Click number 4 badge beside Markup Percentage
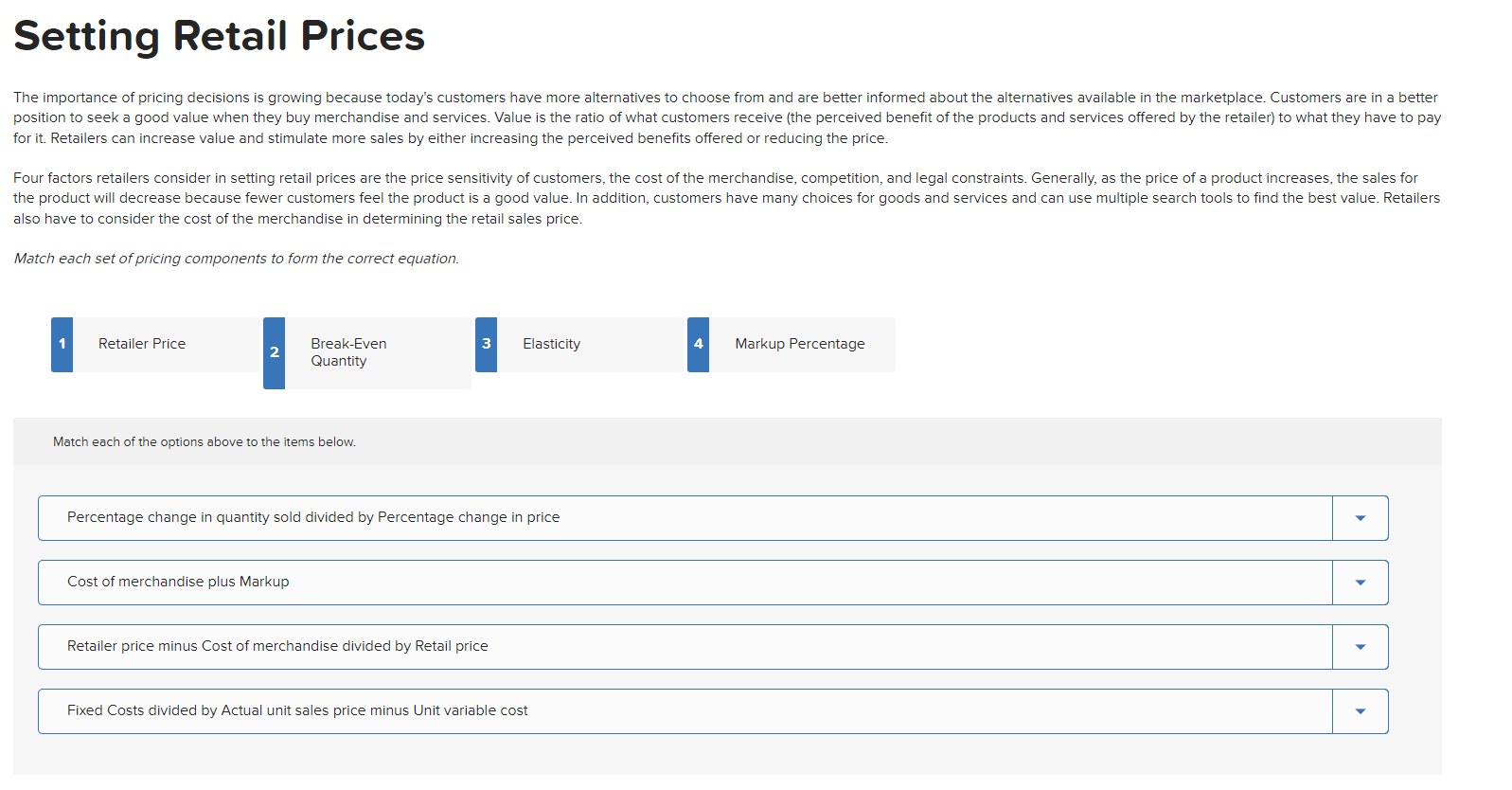Screen dimensions: 1512x790 pyautogui.click(x=699, y=345)
